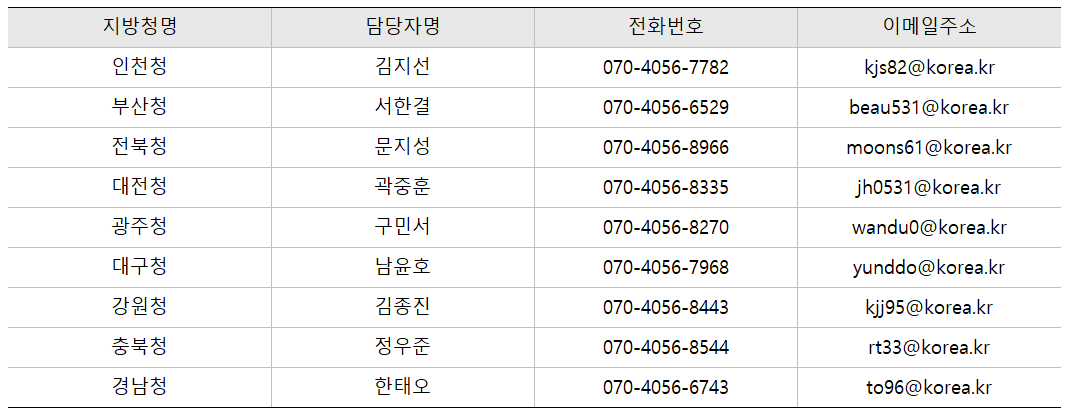Select the 광주청 row label
1069x415 pixels.
tap(139, 228)
